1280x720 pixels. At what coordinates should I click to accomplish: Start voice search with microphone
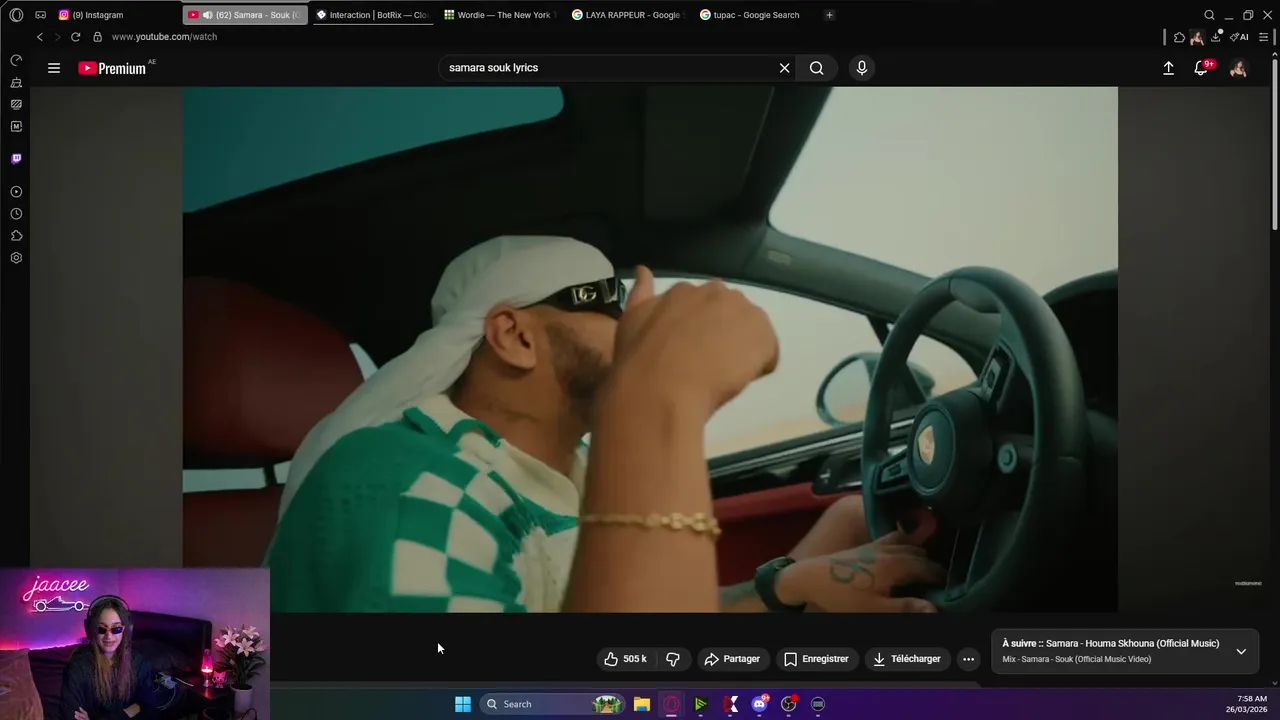pyautogui.click(x=862, y=68)
